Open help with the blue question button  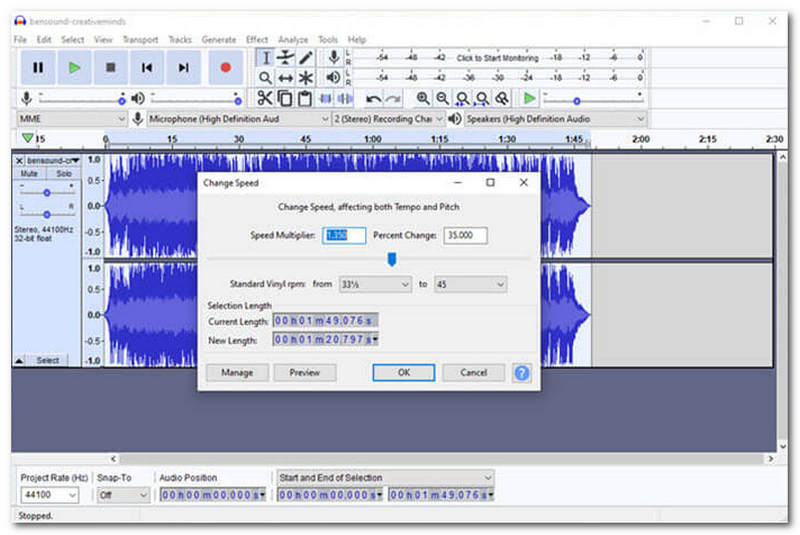pyautogui.click(x=521, y=373)
